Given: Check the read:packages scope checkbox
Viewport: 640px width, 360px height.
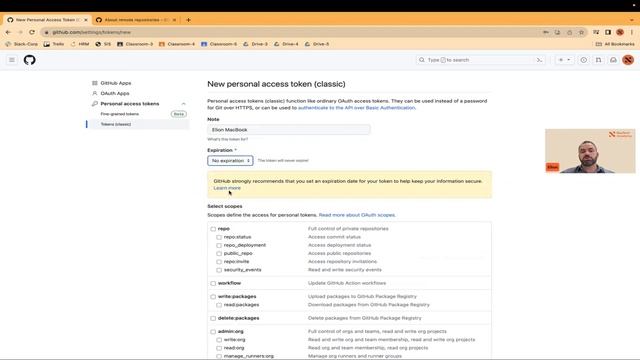Looking at the screenshot, I should (x=219, y=305).
